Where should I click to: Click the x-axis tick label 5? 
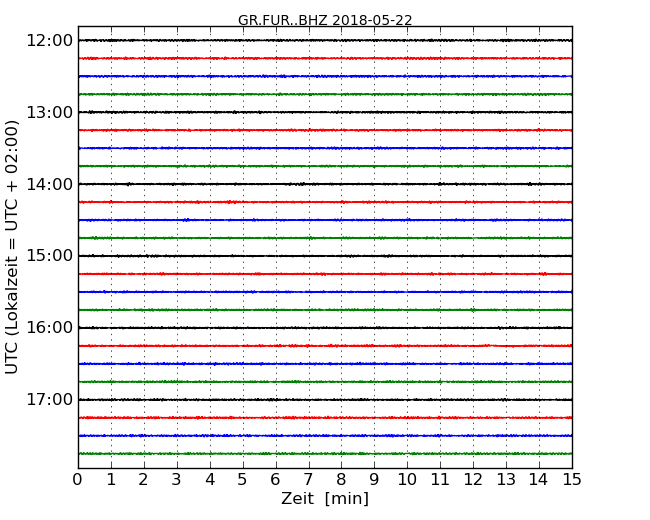pyautogui.click(x=243, y=480)
